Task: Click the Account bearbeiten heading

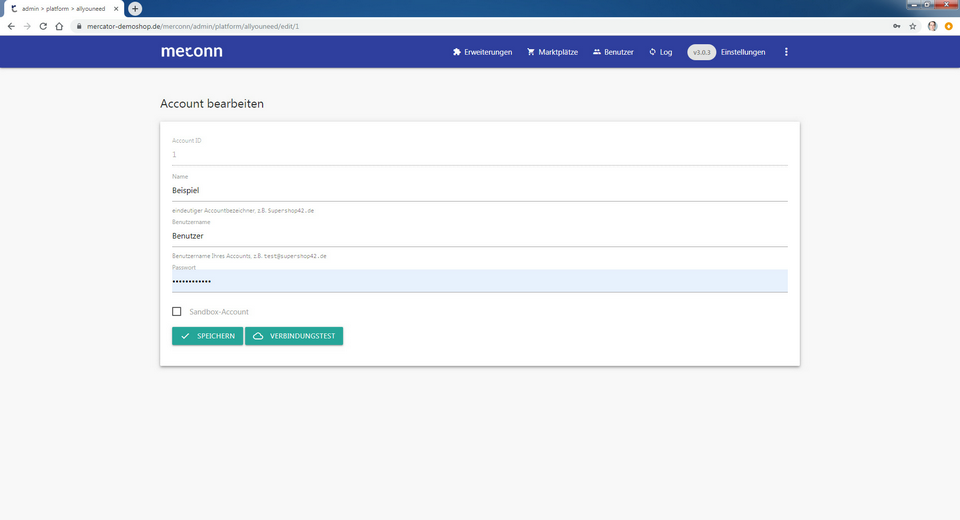Action: pyautogui.click(x=212, y=104)
